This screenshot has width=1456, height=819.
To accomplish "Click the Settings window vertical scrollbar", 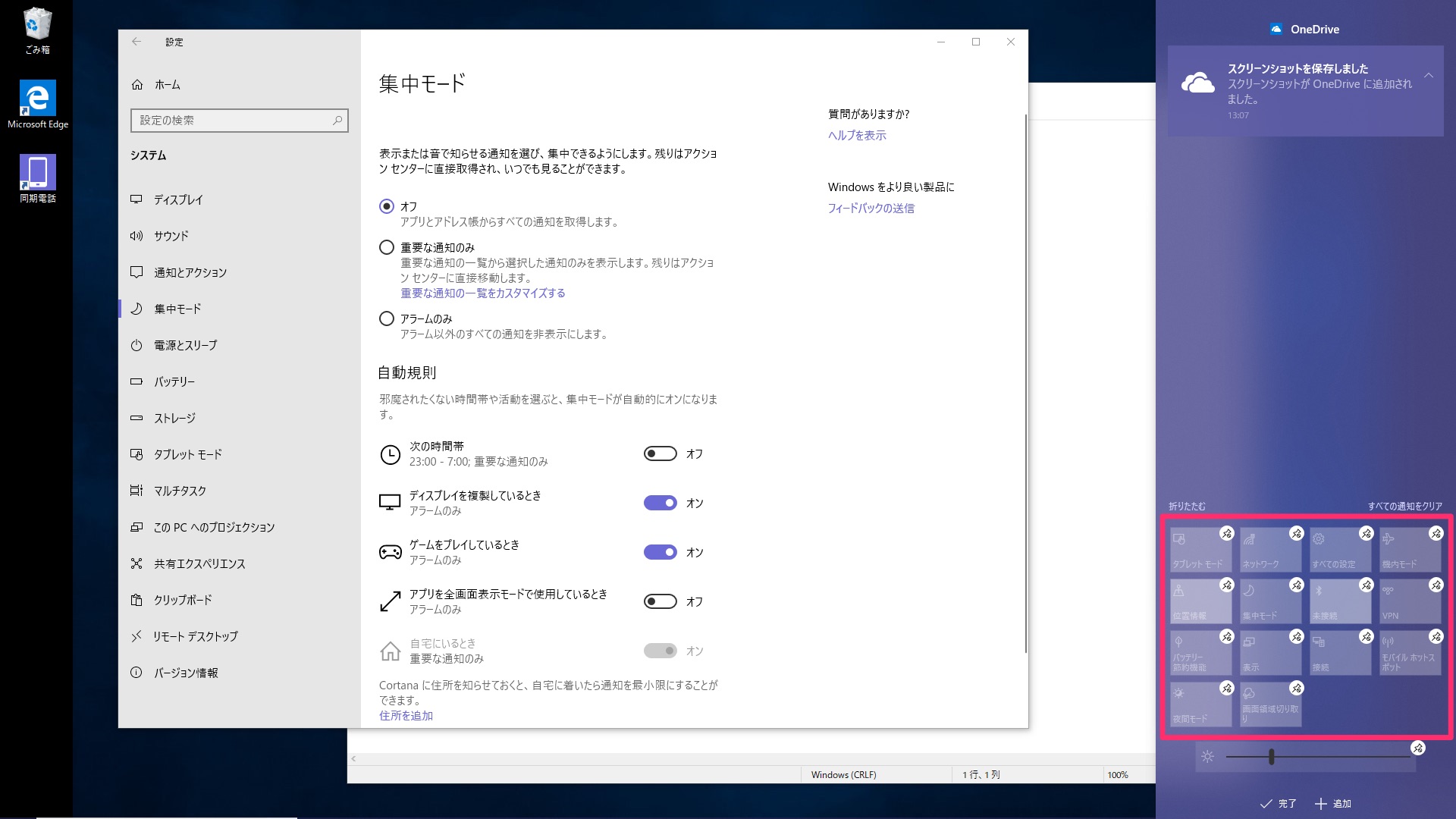I will point(1025,383).
